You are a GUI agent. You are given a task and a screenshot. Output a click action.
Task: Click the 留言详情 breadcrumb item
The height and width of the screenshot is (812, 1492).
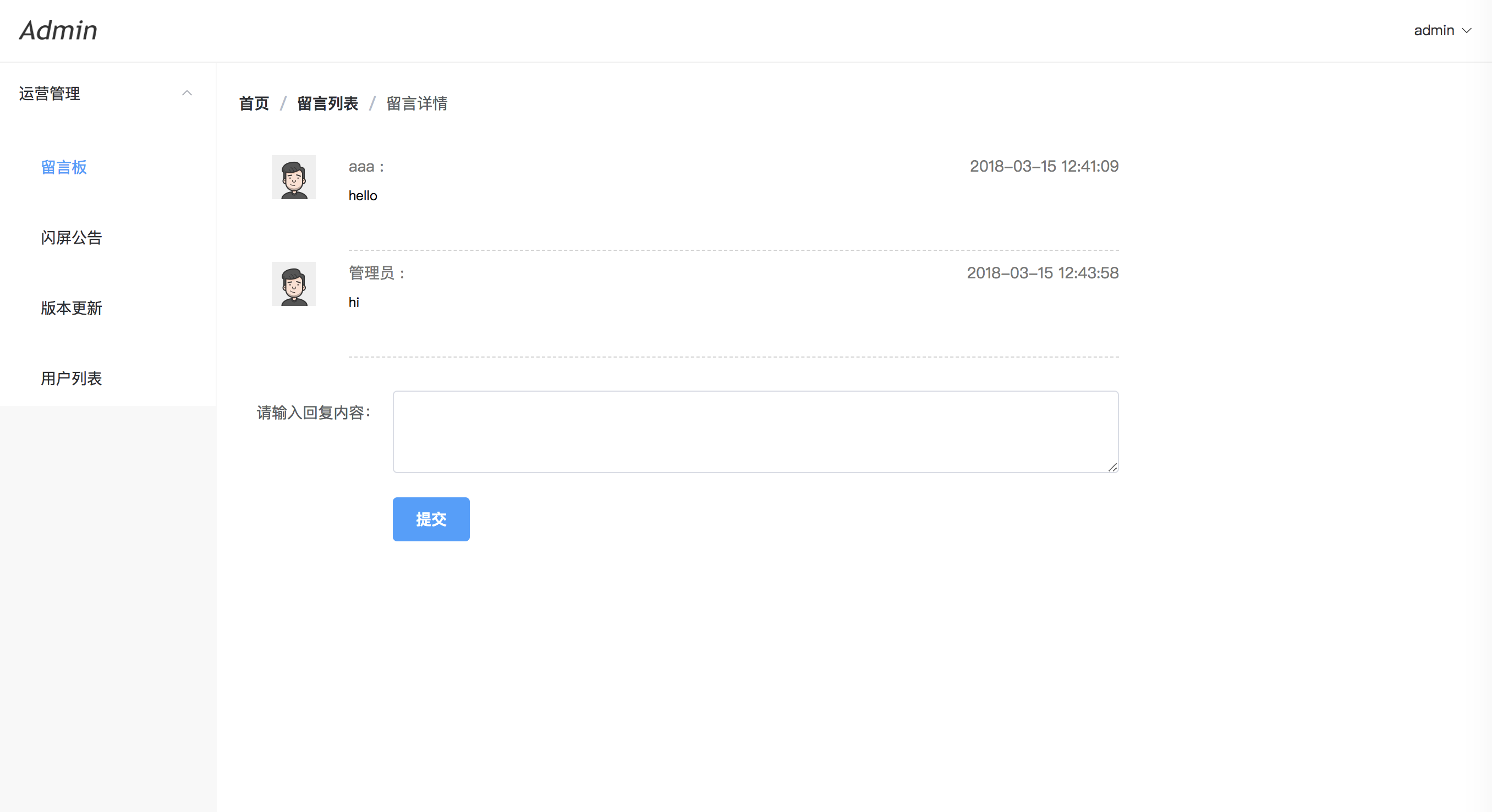416,103
